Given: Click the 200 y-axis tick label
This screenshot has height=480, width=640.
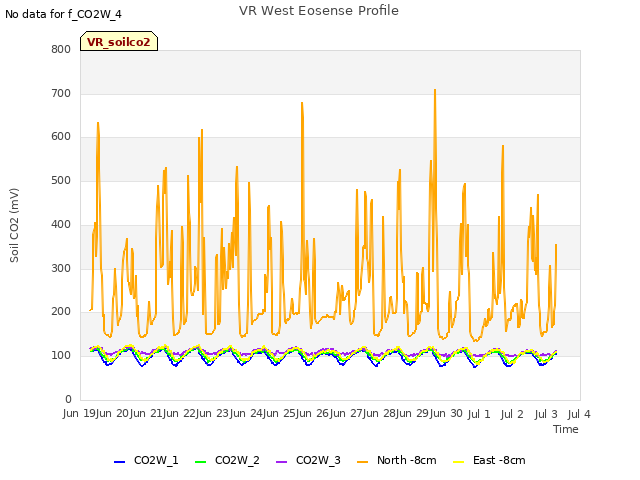Looking at the screenshot, I should pyautogui.click(x=61, y=311).
